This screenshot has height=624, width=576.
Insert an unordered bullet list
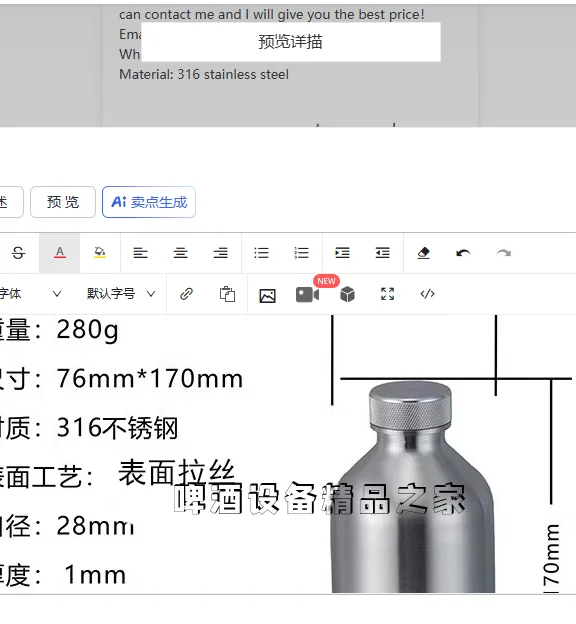point(261,253)
